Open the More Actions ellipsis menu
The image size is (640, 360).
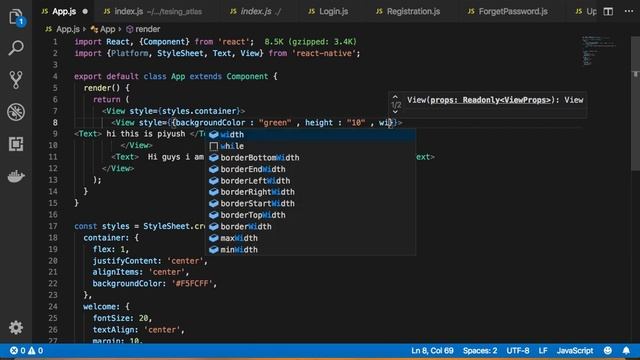(629, 11)
